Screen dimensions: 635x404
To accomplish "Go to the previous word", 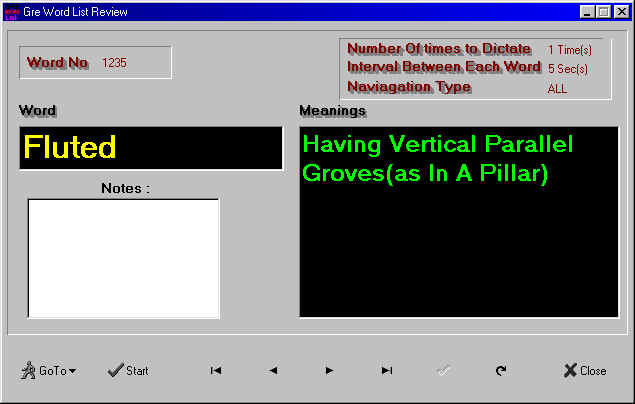I will 272,370.
